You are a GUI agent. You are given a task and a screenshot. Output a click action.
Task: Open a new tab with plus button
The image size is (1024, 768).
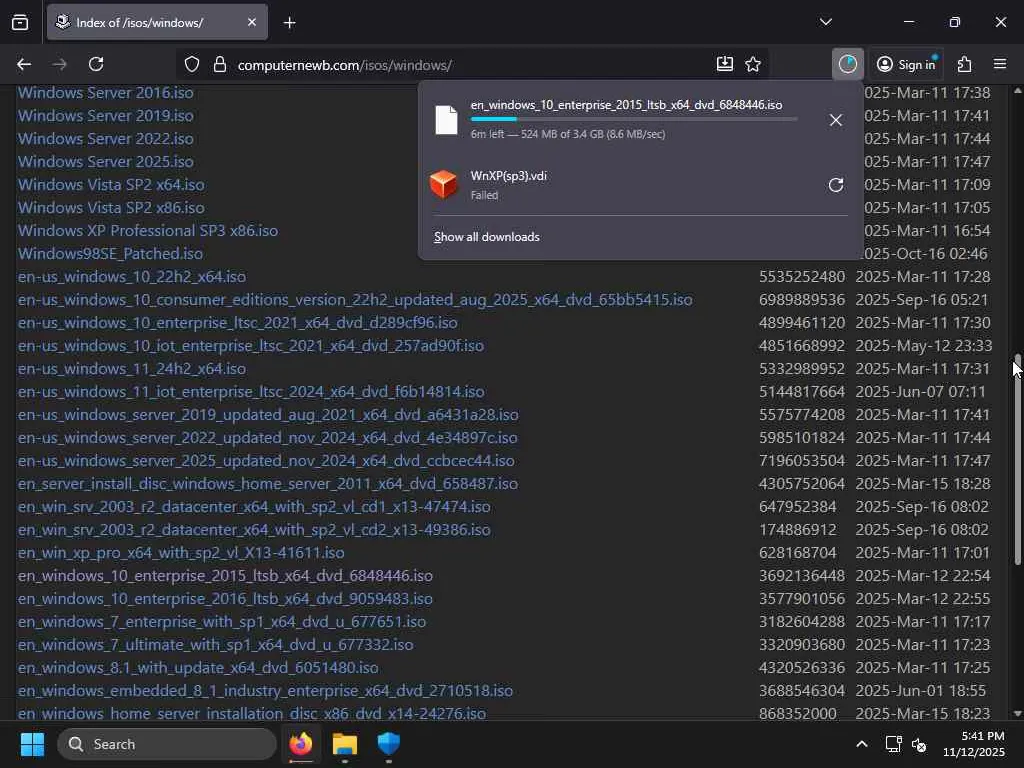coord(289,23)
